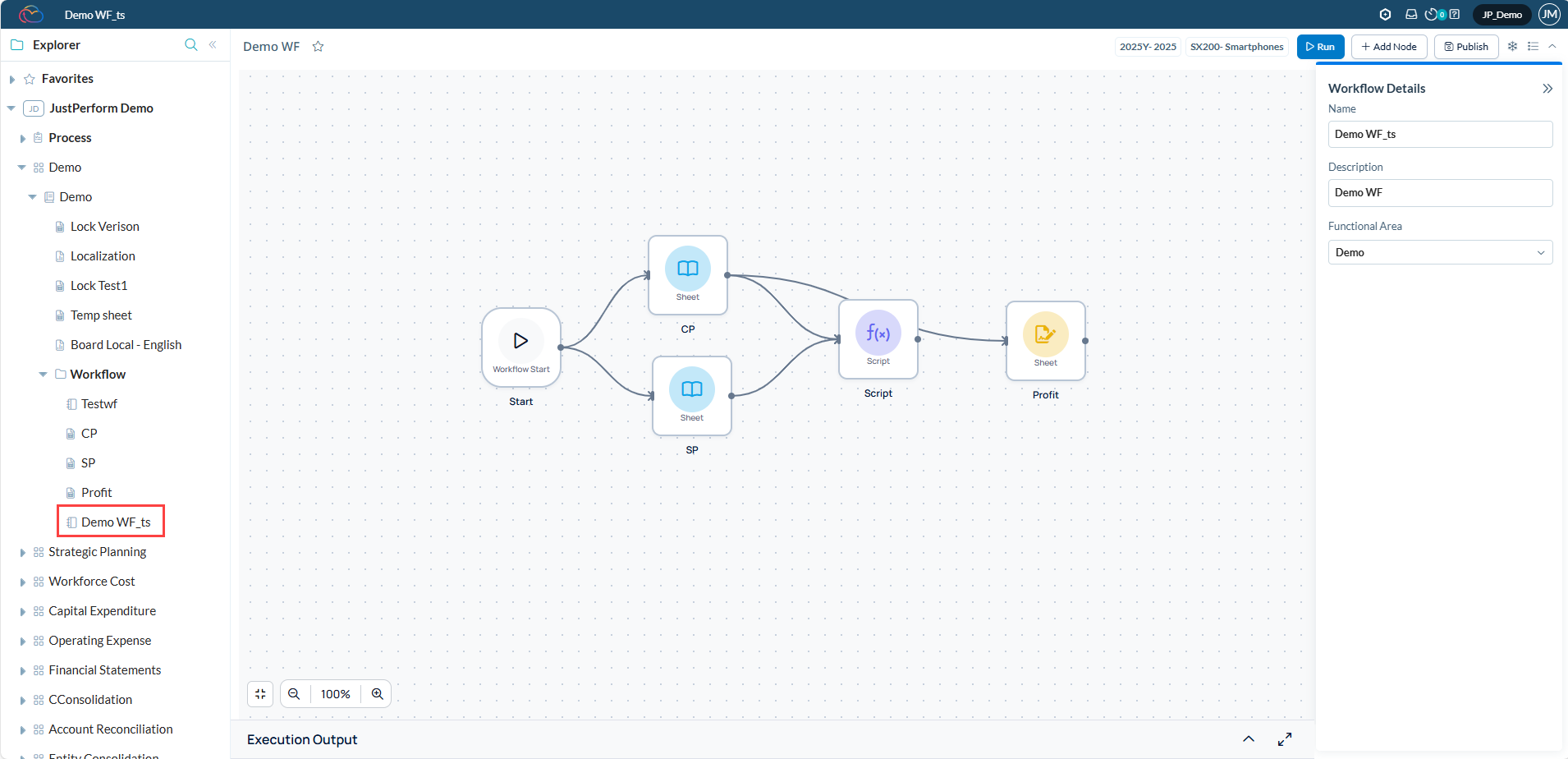The height and width of the screenshot is (759, 1568).
Task: Click the Add Node button
Action: (1389, 47)
